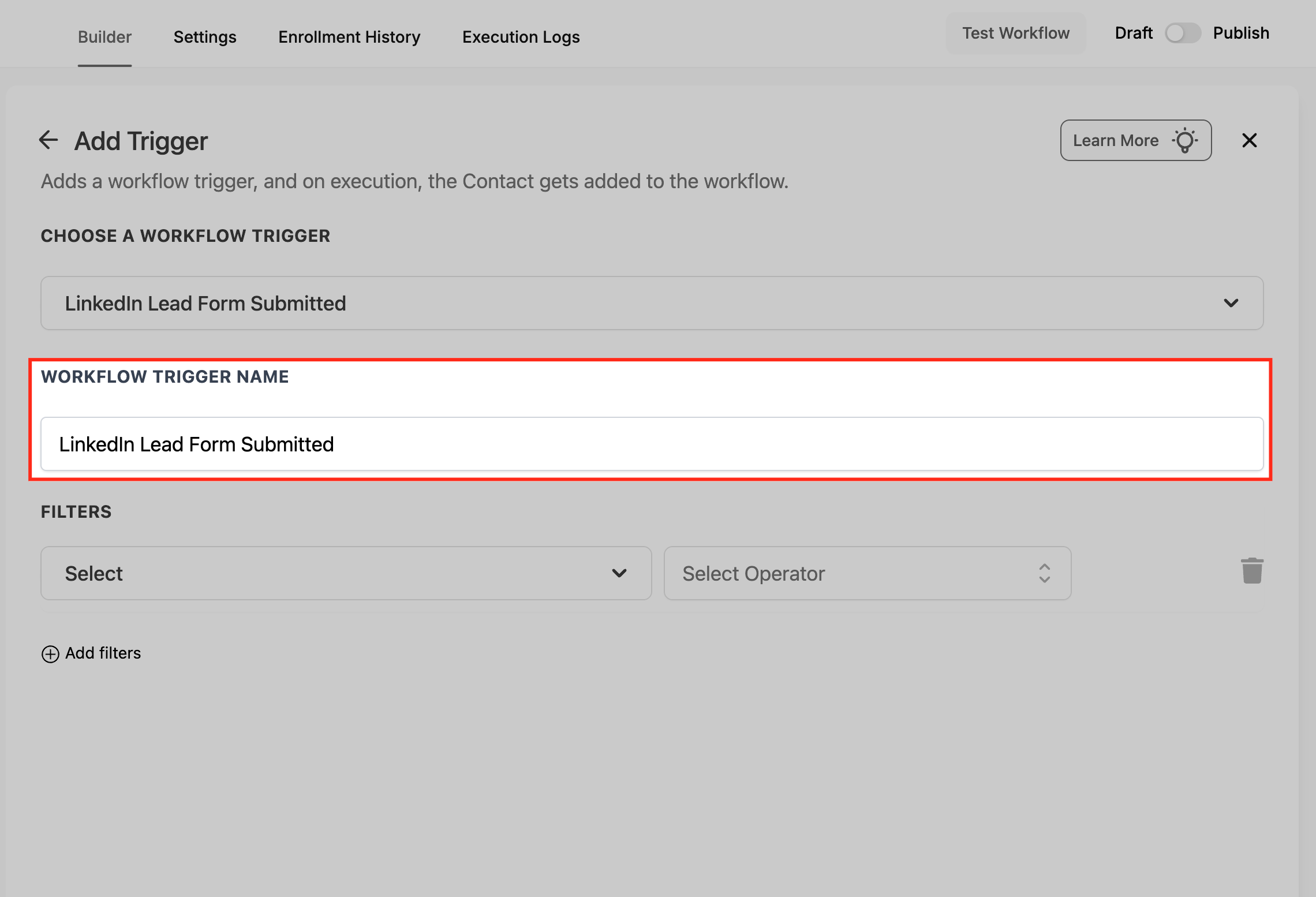
Task: Open the filter Select dropdown
Action: click(x=346, y=573)
